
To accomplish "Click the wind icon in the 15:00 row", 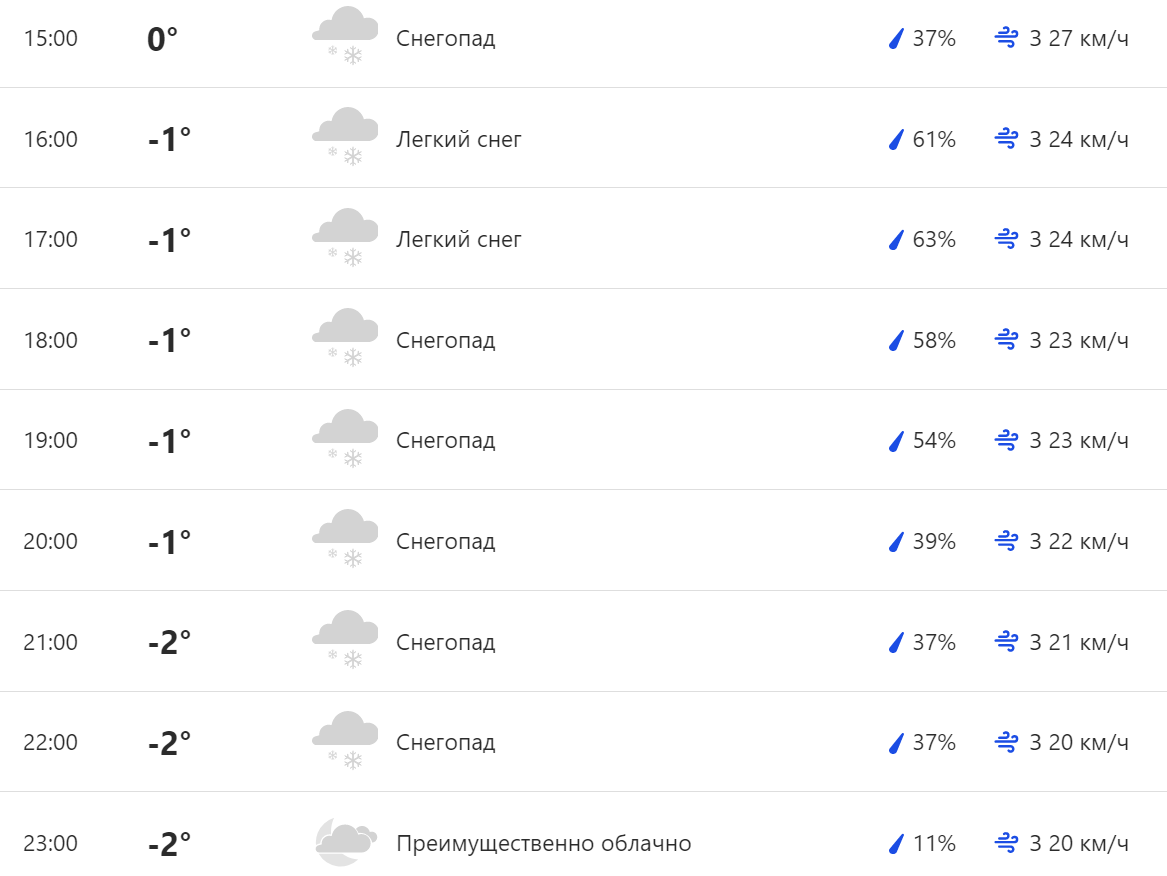I will (x=1006, y=39).
